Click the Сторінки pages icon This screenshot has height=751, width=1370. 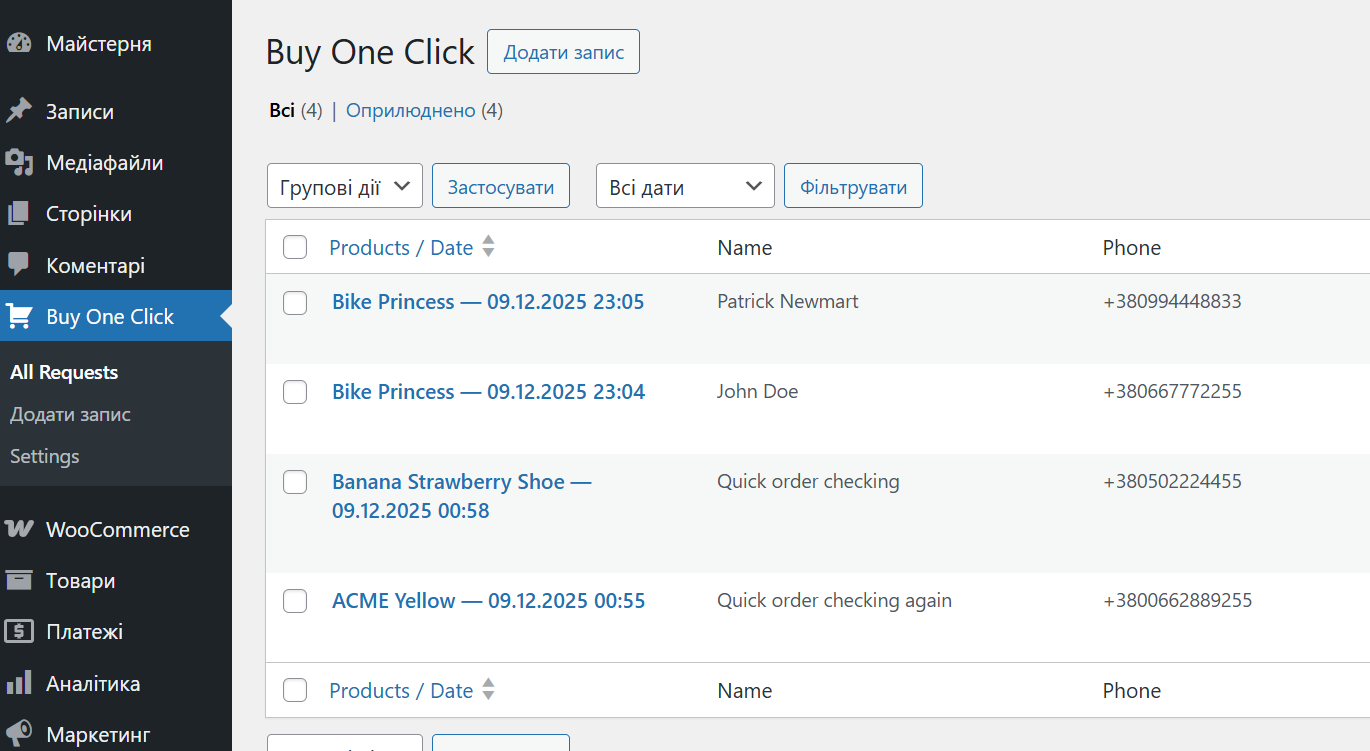pyautogui.click(x=18, y=214)
